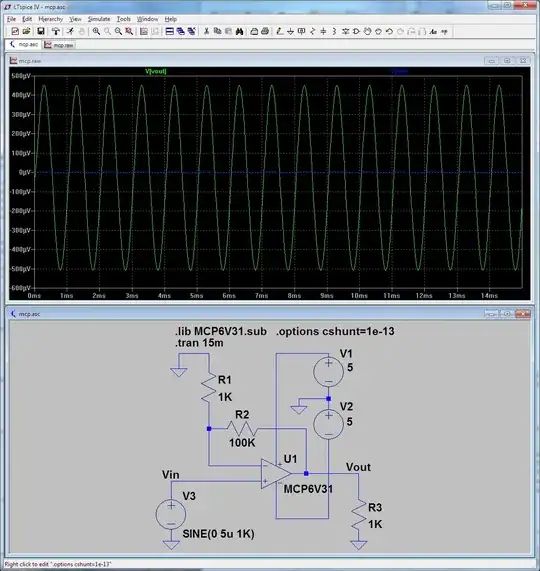
Task: Pick the Capacitor component tool
Action: coord(323,31)
